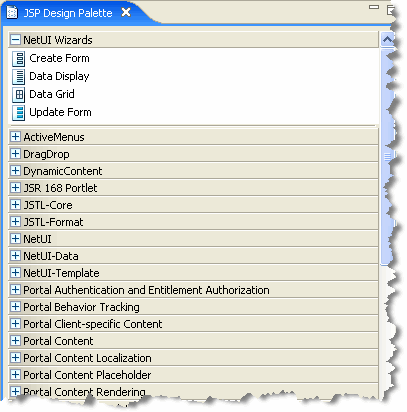Image resolution: width=407 pixels, height=412 pixels.
Task: Click the DragDrop header text
Action: tap(46, 154)
